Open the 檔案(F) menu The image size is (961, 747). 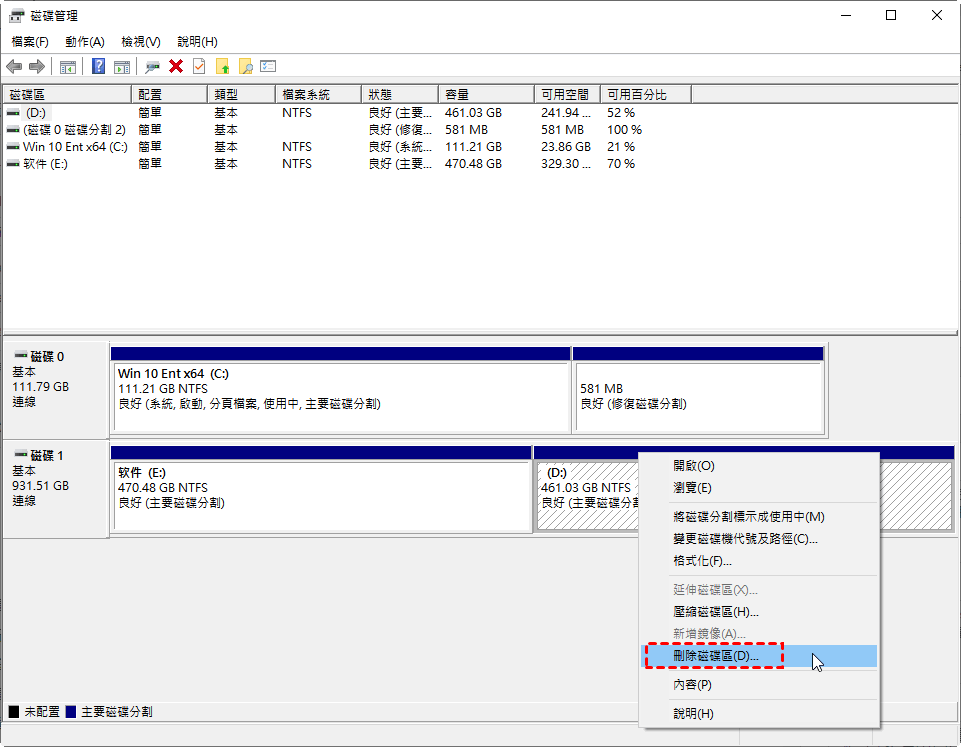(30, 41)
